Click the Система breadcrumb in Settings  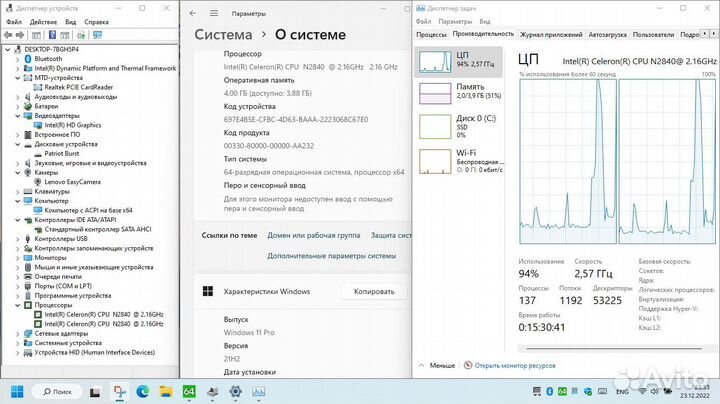[223, 34]
